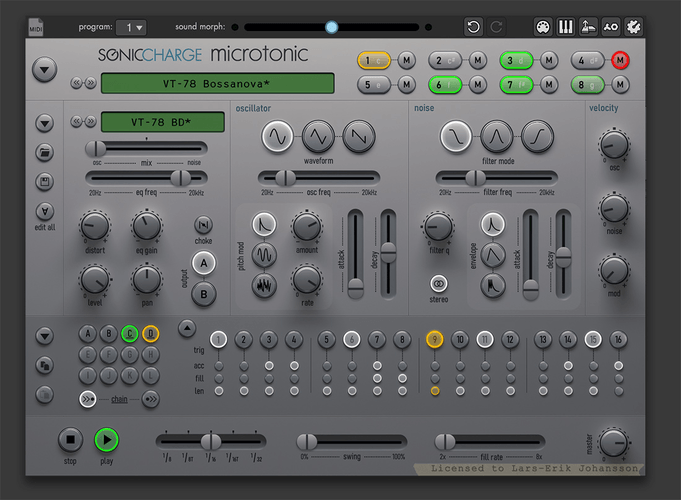The height and width of the screenshot is (500, 681).
Task: Select pattern D
Action: [151, 334]
